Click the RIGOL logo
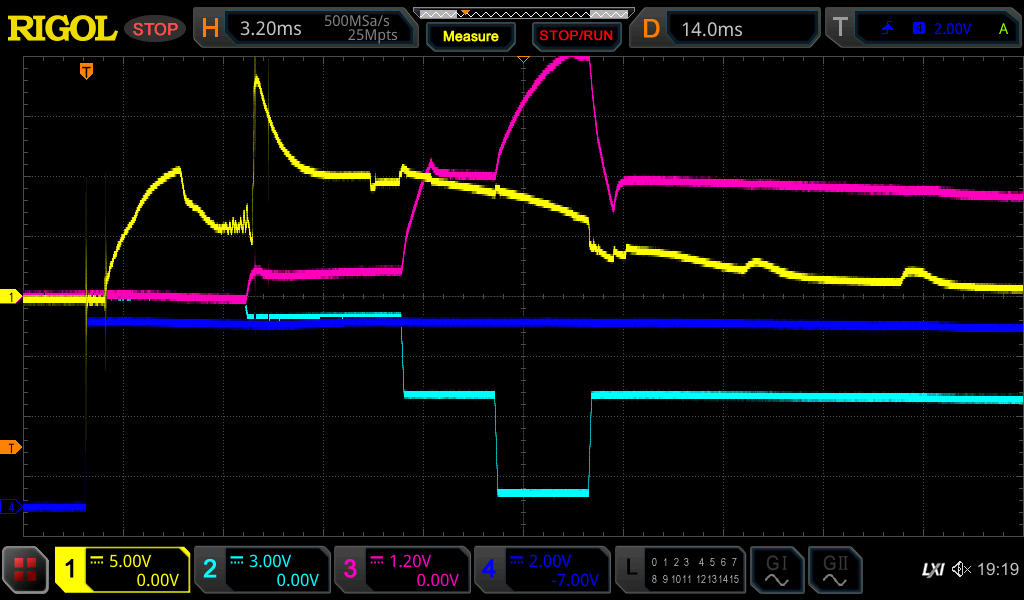 point(62,29)
